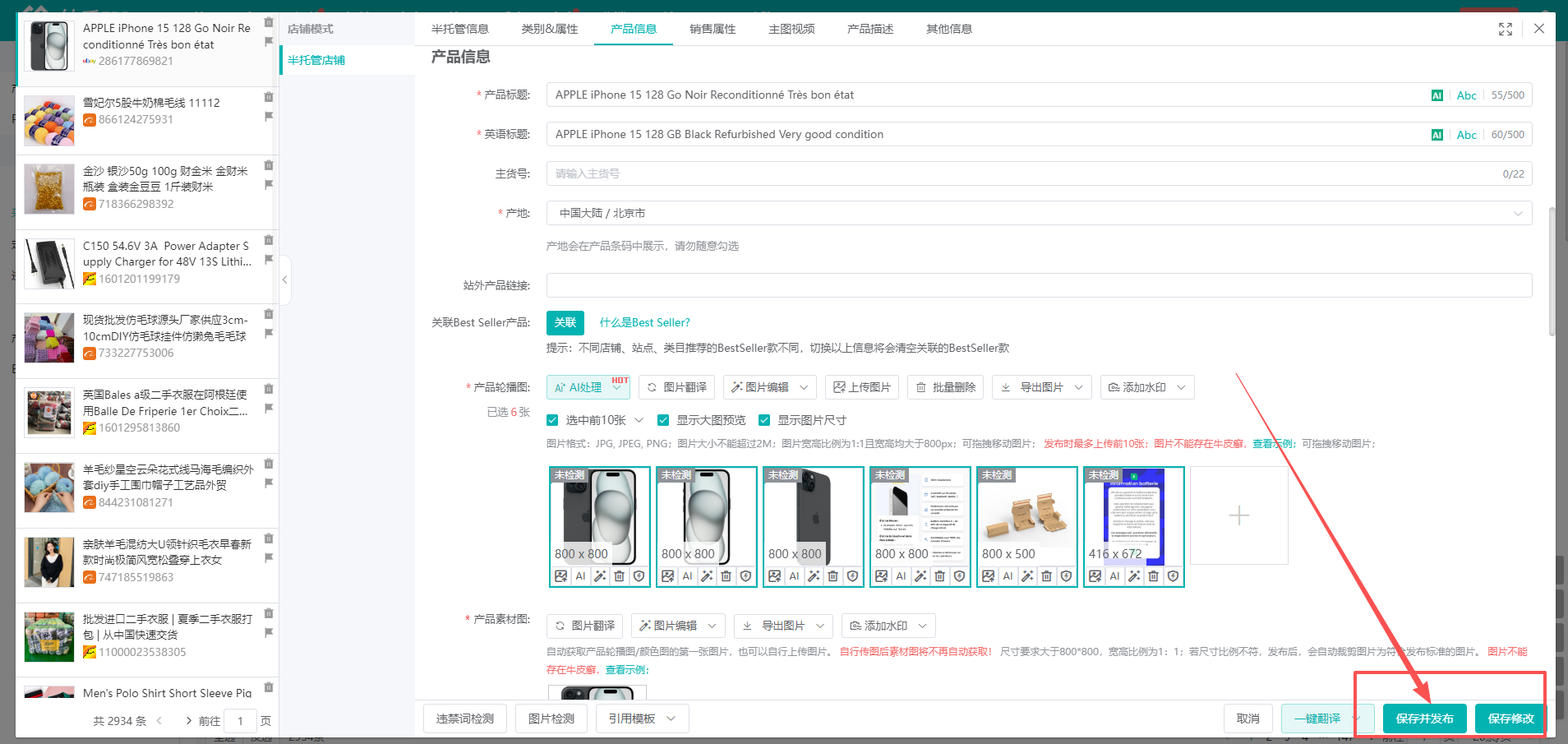Open 什么是Best Seller? link

(x=645, y=322)
